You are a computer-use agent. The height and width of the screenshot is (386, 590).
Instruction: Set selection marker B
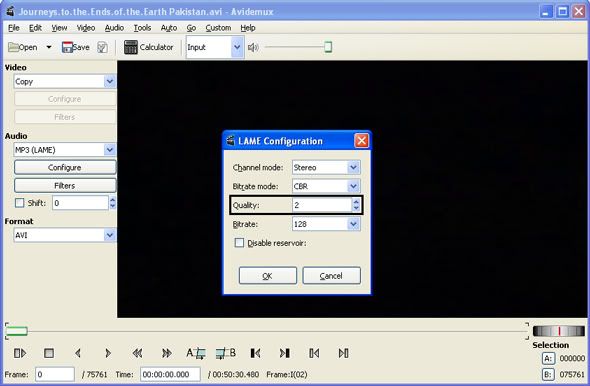coord(226,353)
